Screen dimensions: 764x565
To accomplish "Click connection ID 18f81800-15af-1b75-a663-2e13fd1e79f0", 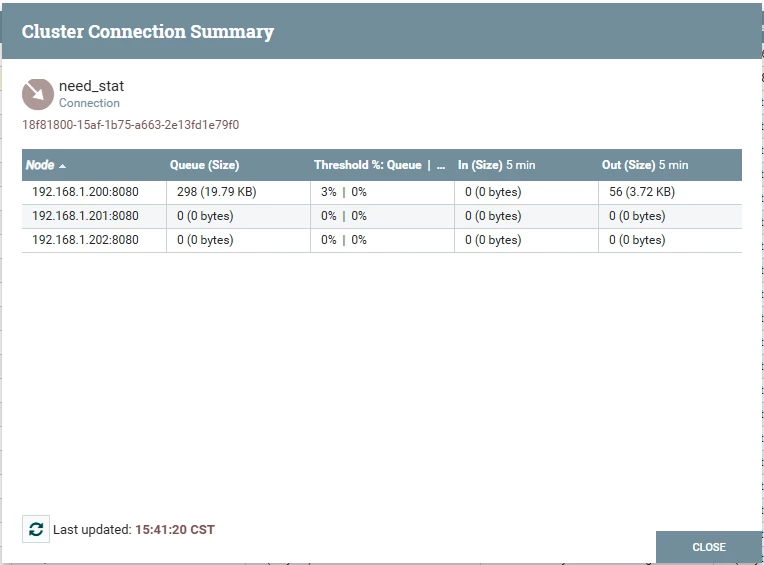I will coord(131,125).
